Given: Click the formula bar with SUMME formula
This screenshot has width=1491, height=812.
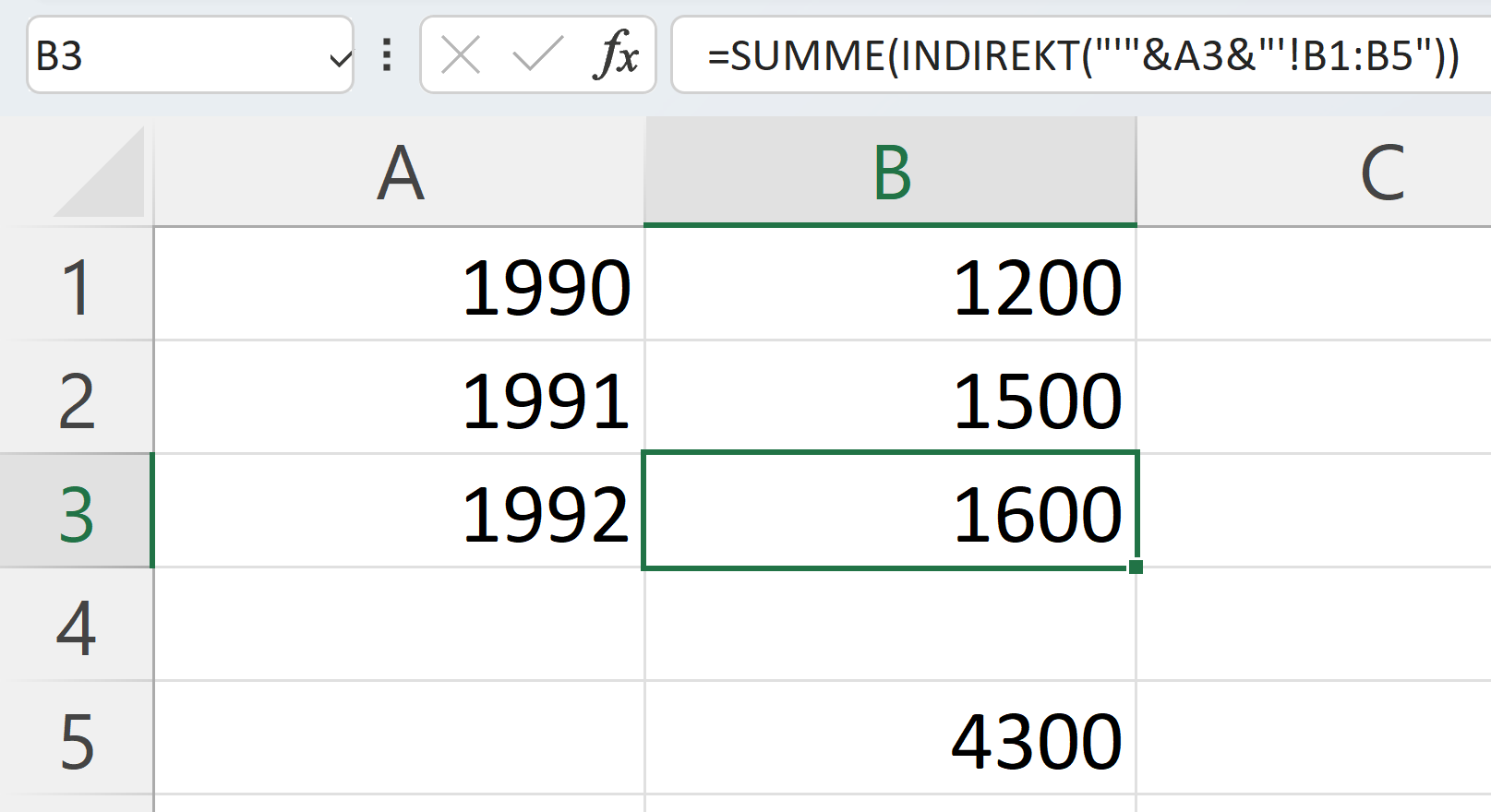Looking at the screenshot, I should (x=1082, y=55).
